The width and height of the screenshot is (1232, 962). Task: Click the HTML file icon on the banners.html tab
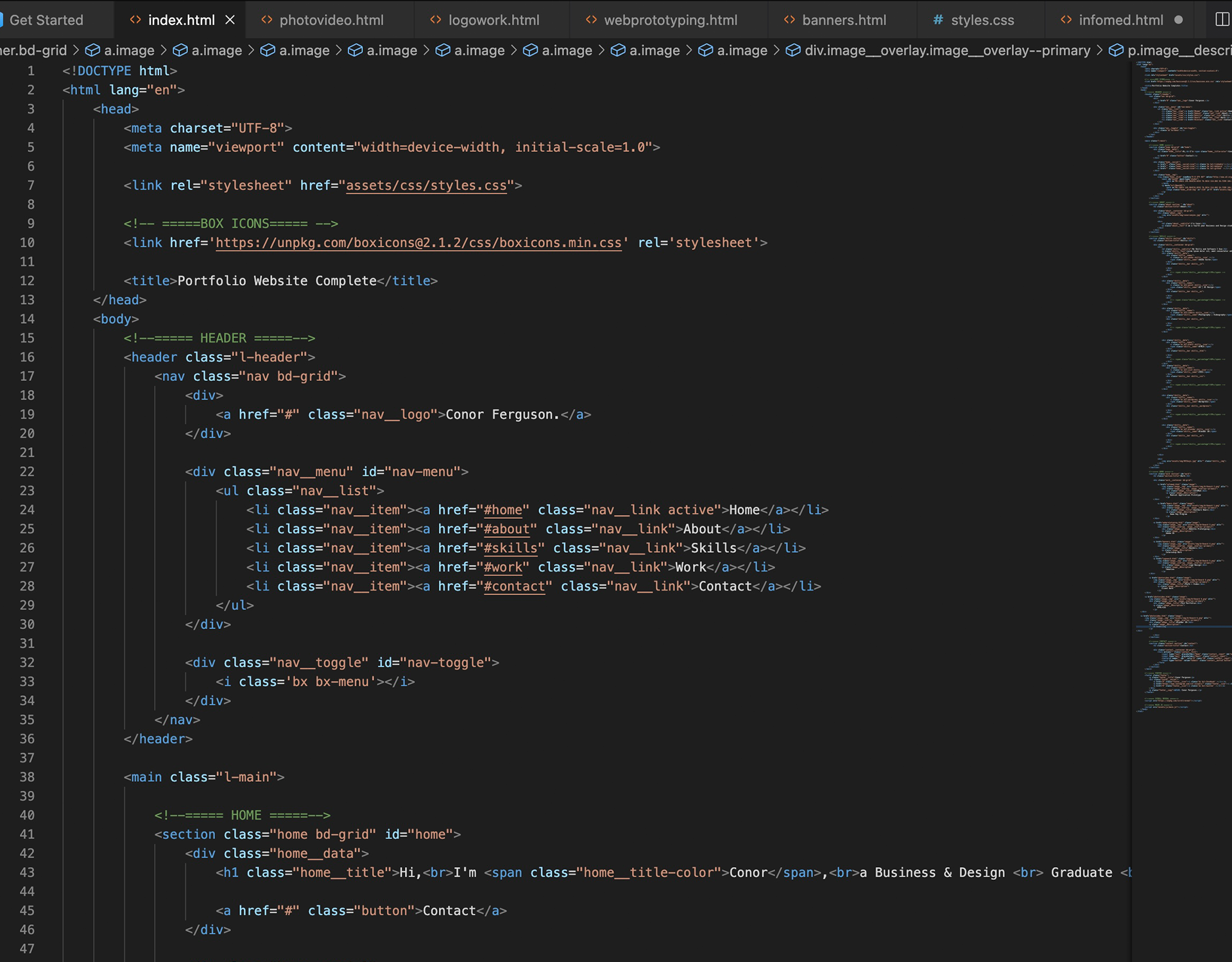(x=789, y=20)
